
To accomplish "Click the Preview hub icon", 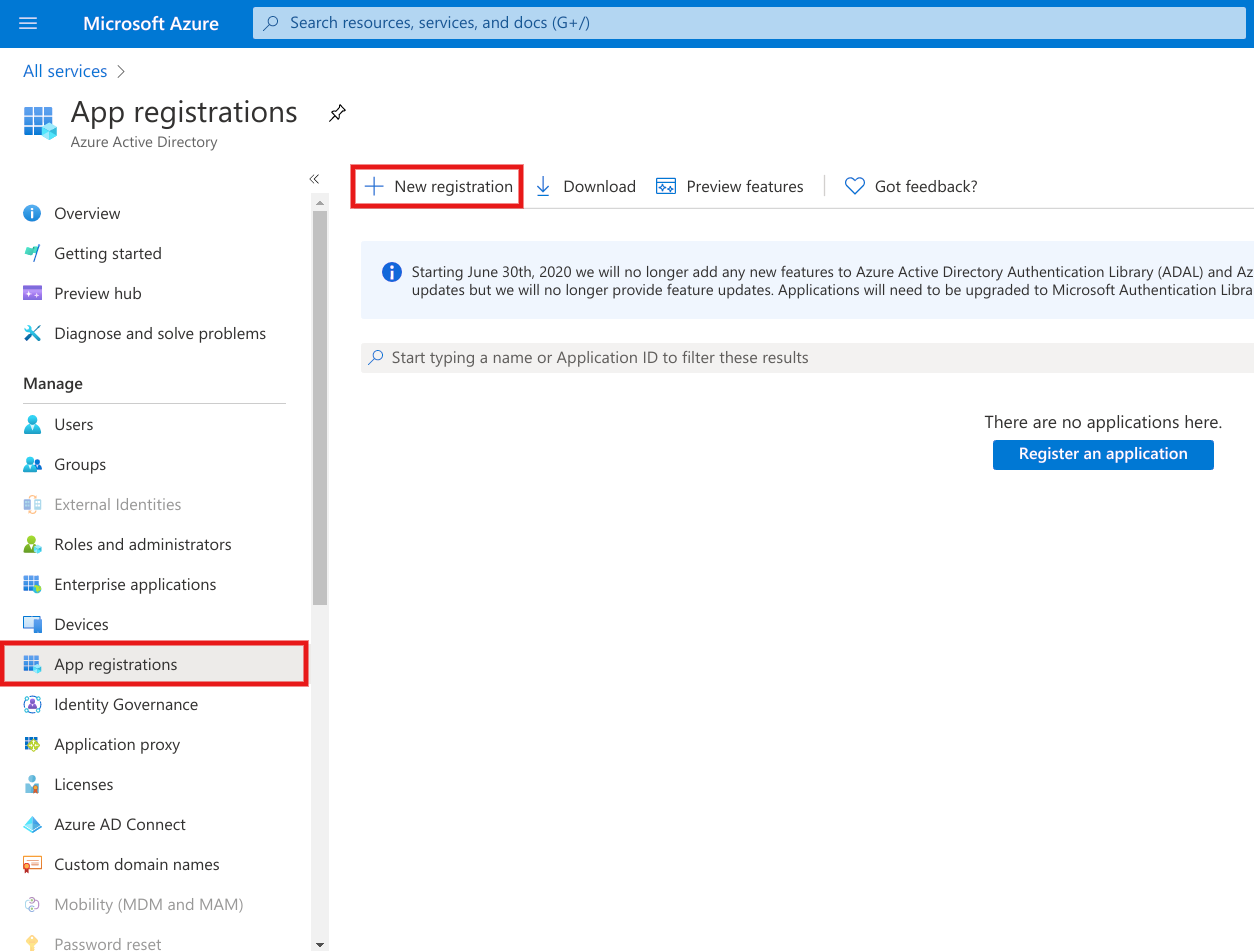I will tap(32, 293).
